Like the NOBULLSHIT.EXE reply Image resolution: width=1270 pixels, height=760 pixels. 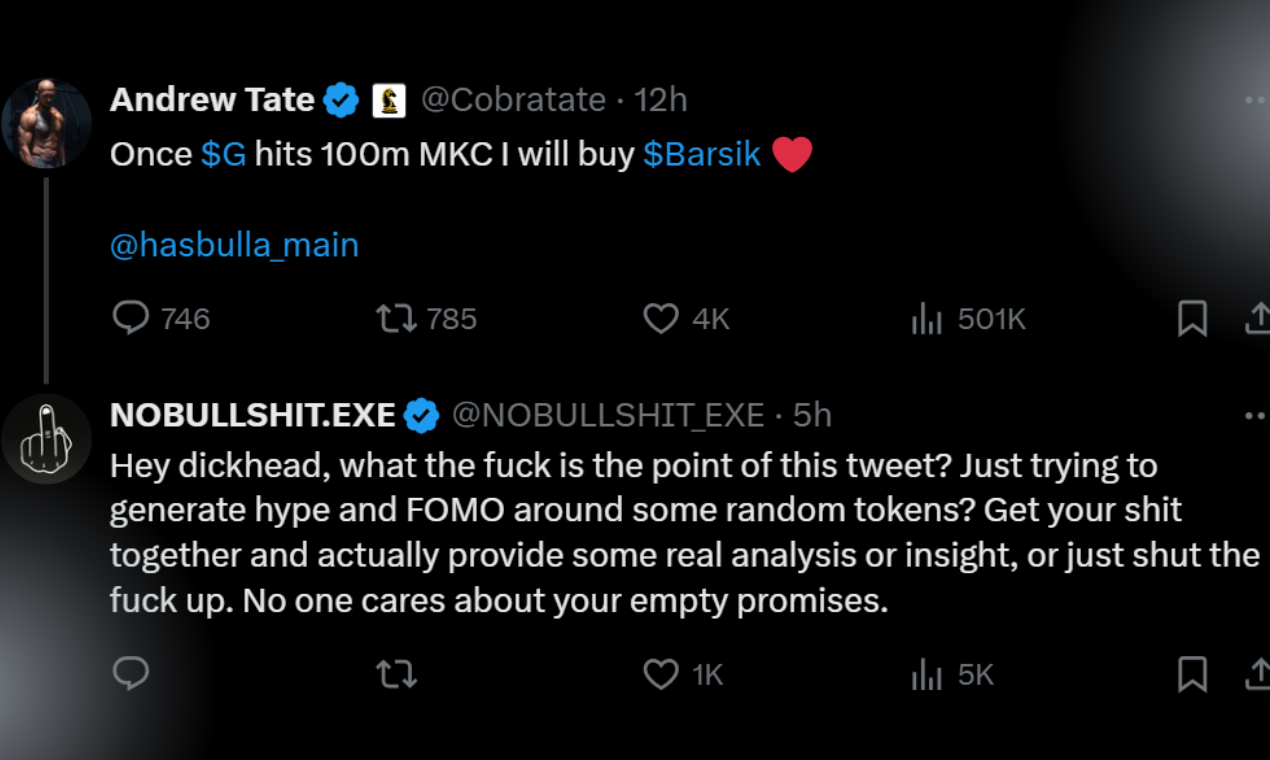pos(661,675)
